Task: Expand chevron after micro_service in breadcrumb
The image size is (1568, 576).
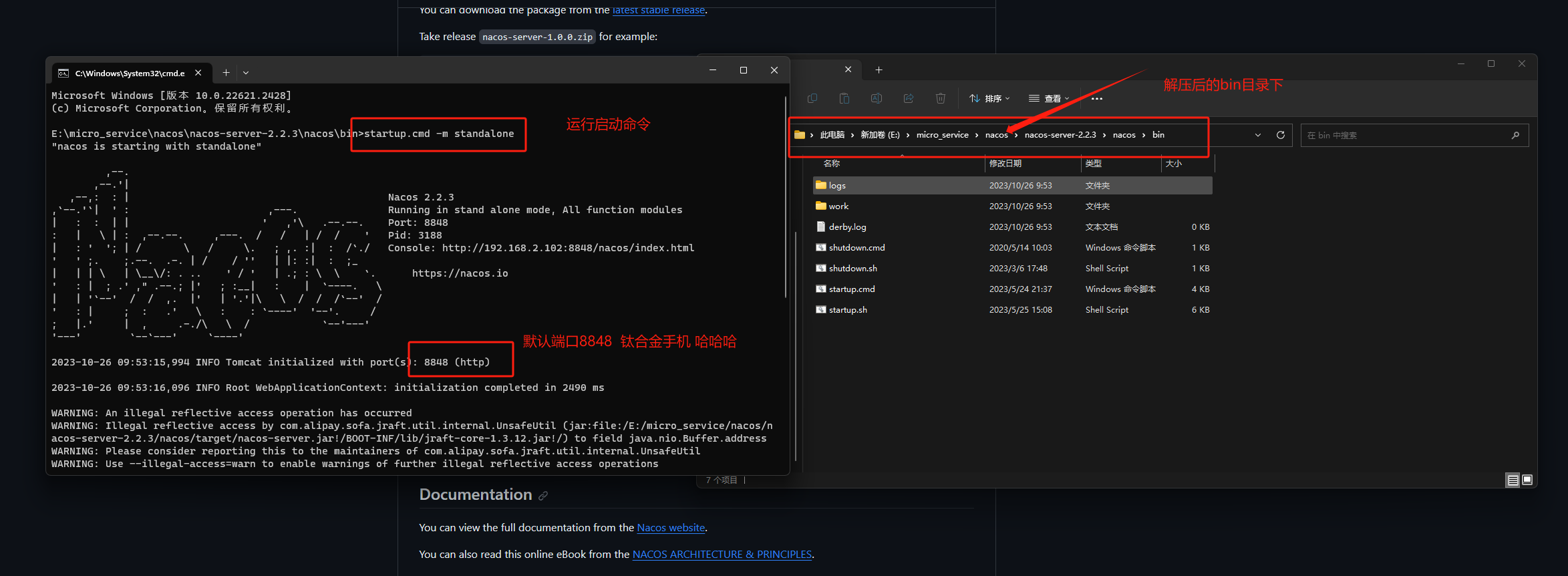Action: [x=977, y=135]
